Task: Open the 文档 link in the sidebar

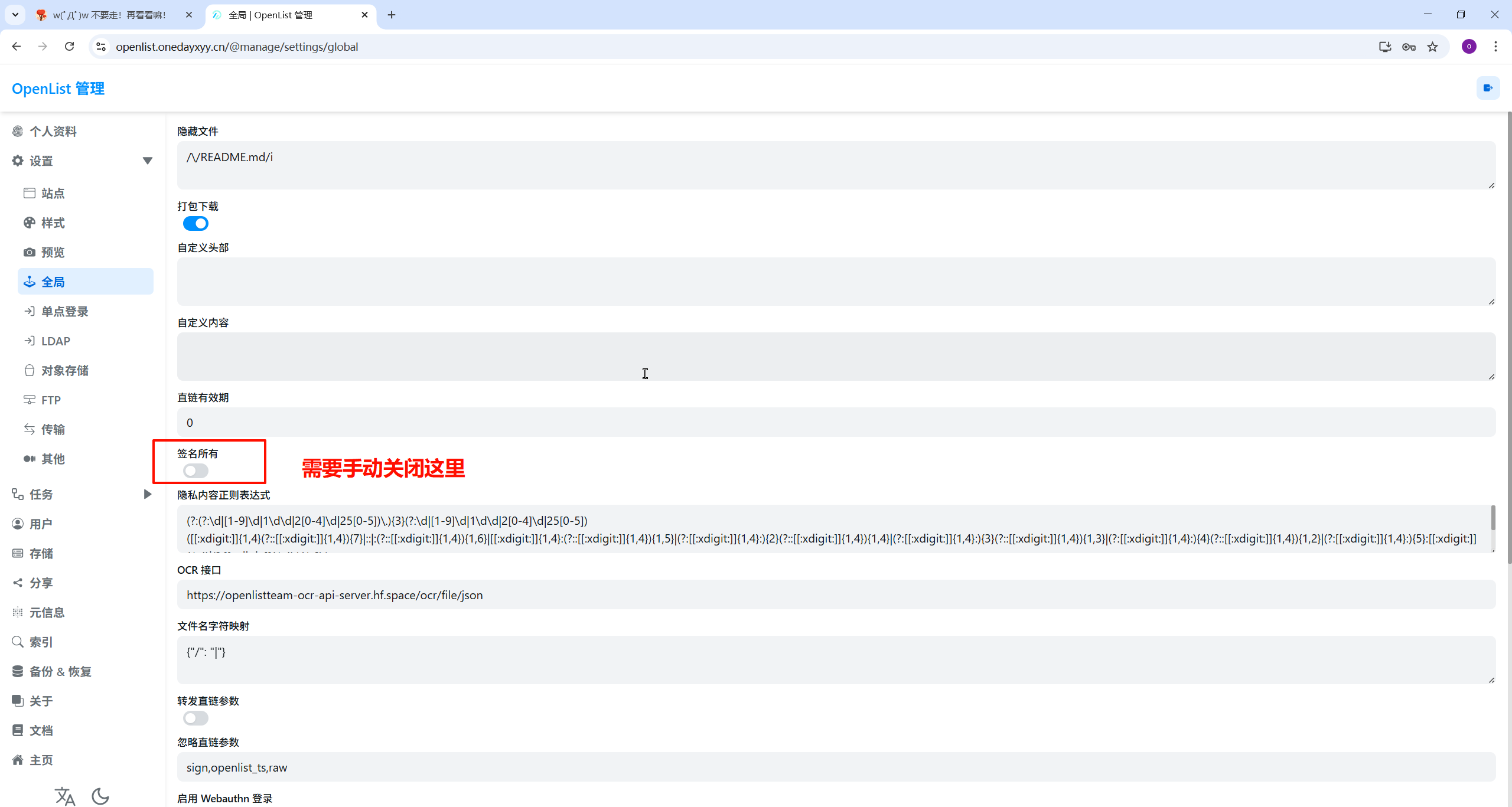Action: pos(41,730)
